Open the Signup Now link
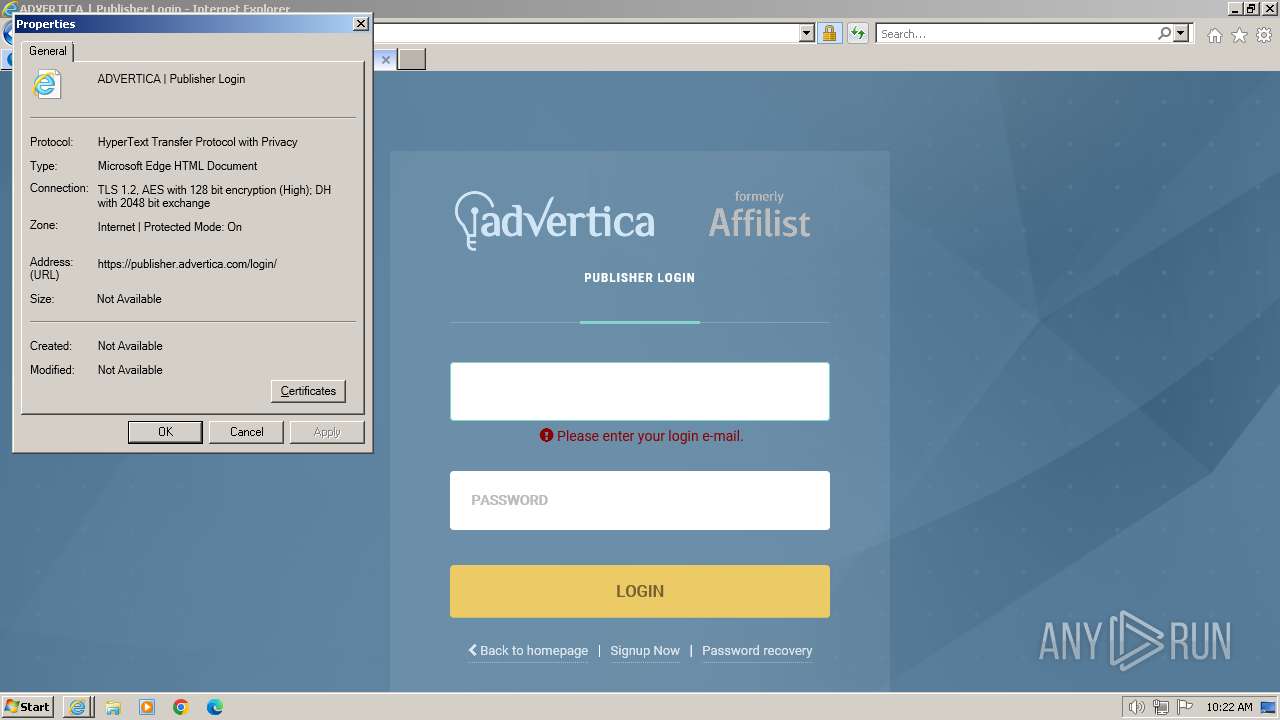 coord(645,651)
